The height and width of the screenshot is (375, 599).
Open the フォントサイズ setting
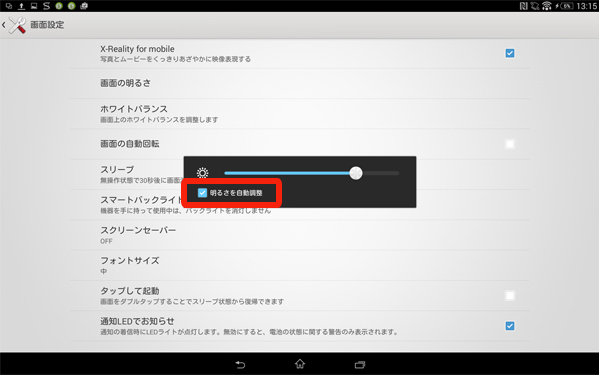[300, 265]
